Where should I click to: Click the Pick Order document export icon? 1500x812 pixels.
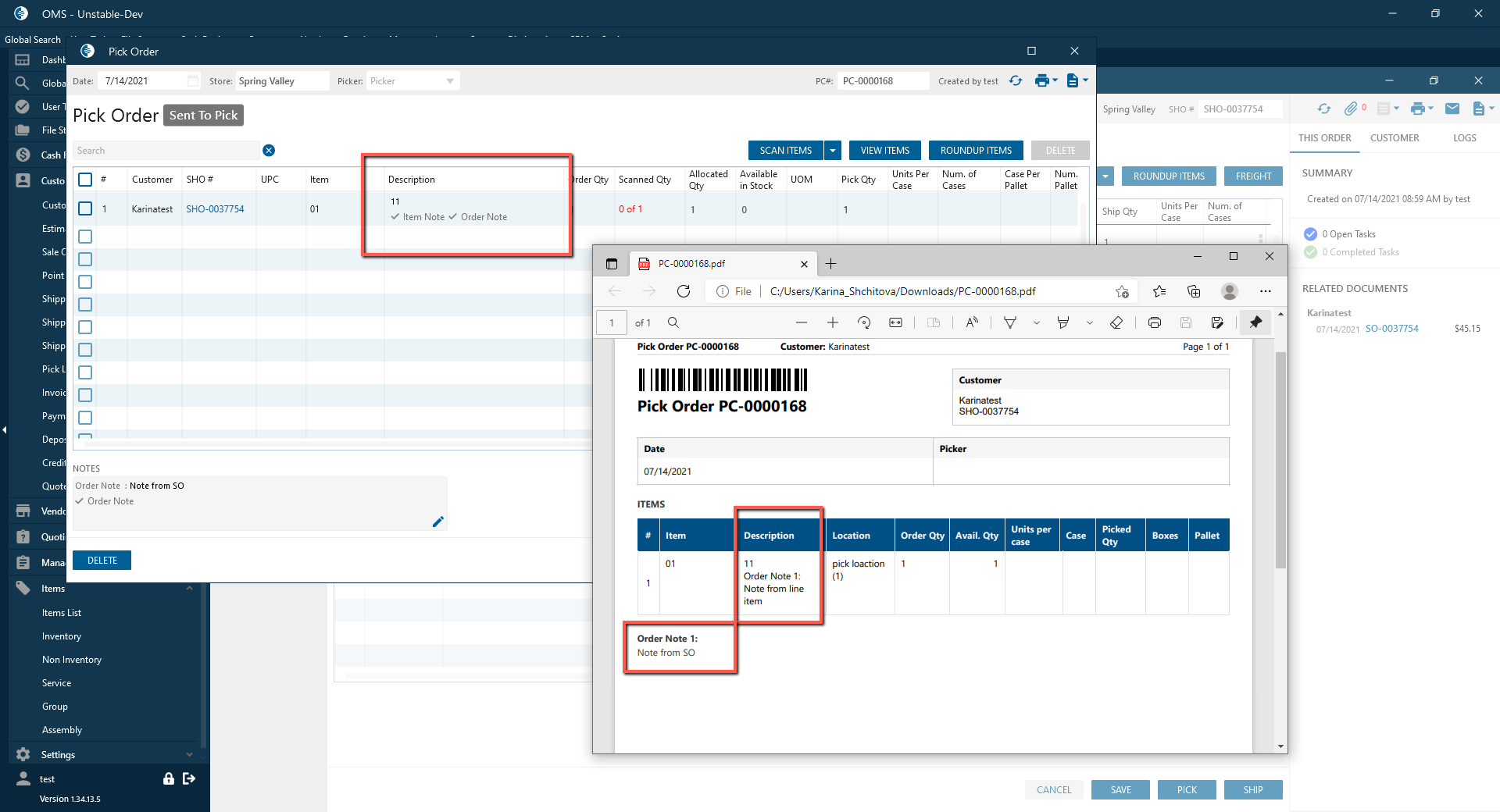1073,81
